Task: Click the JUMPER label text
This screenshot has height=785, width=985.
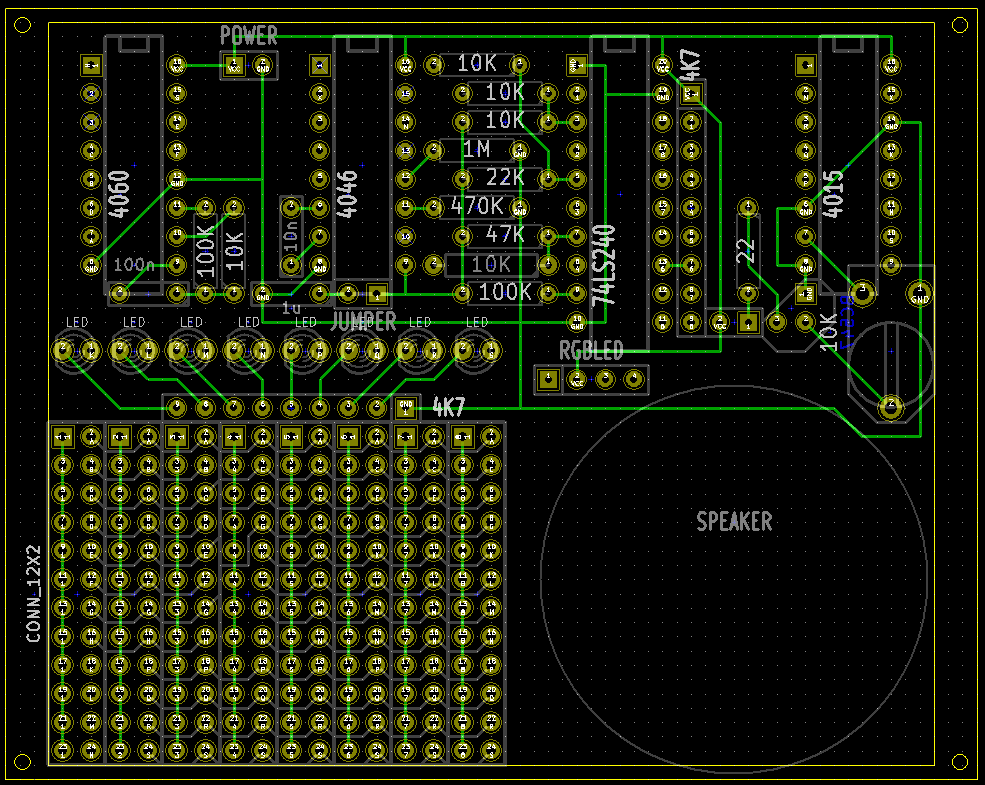Action: tap(363, 321)
